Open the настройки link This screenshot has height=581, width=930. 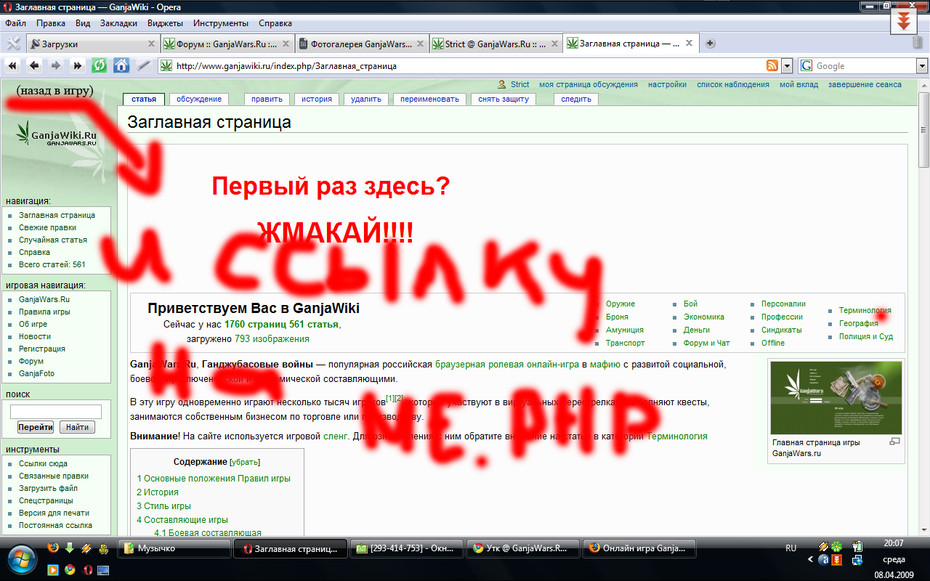pyautogui.click(x=667, y=84)
